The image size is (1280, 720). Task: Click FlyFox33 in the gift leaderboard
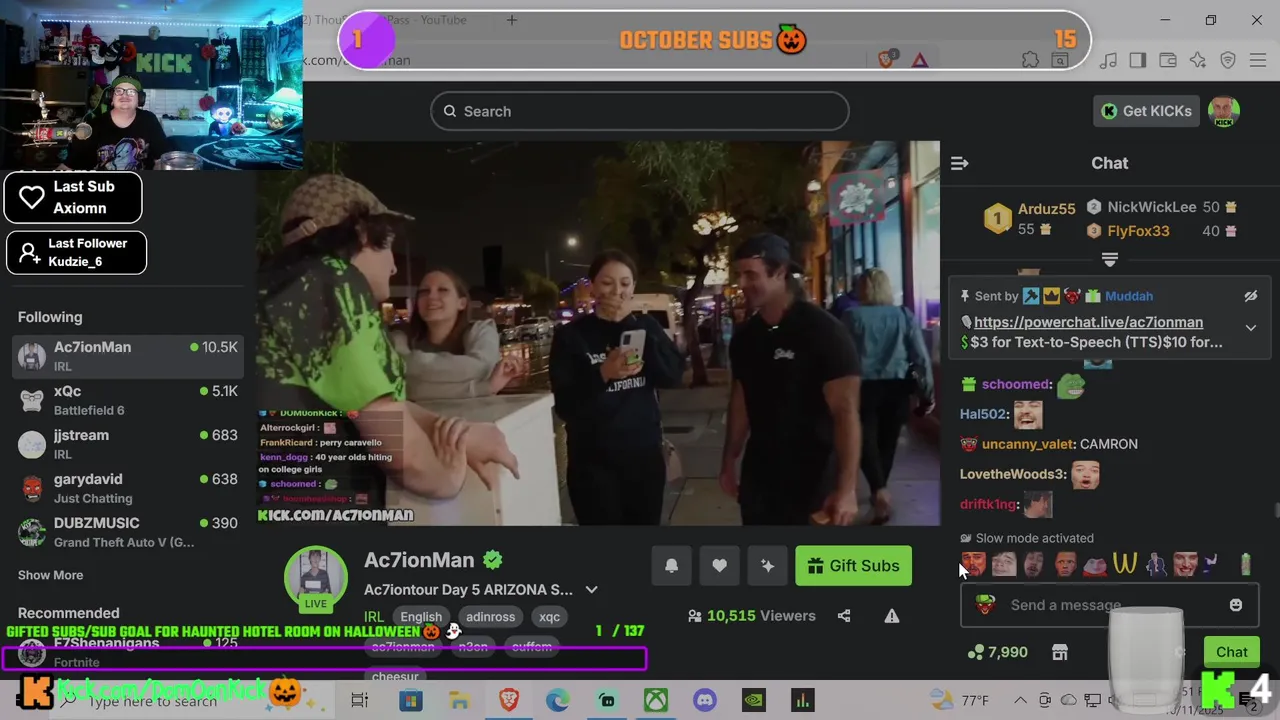click(1138, 231)
